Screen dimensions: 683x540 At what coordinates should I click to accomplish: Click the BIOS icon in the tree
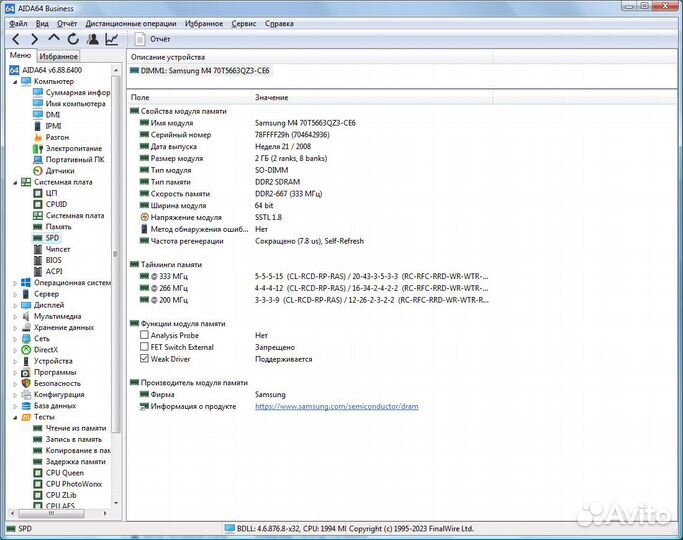point(38,260)
